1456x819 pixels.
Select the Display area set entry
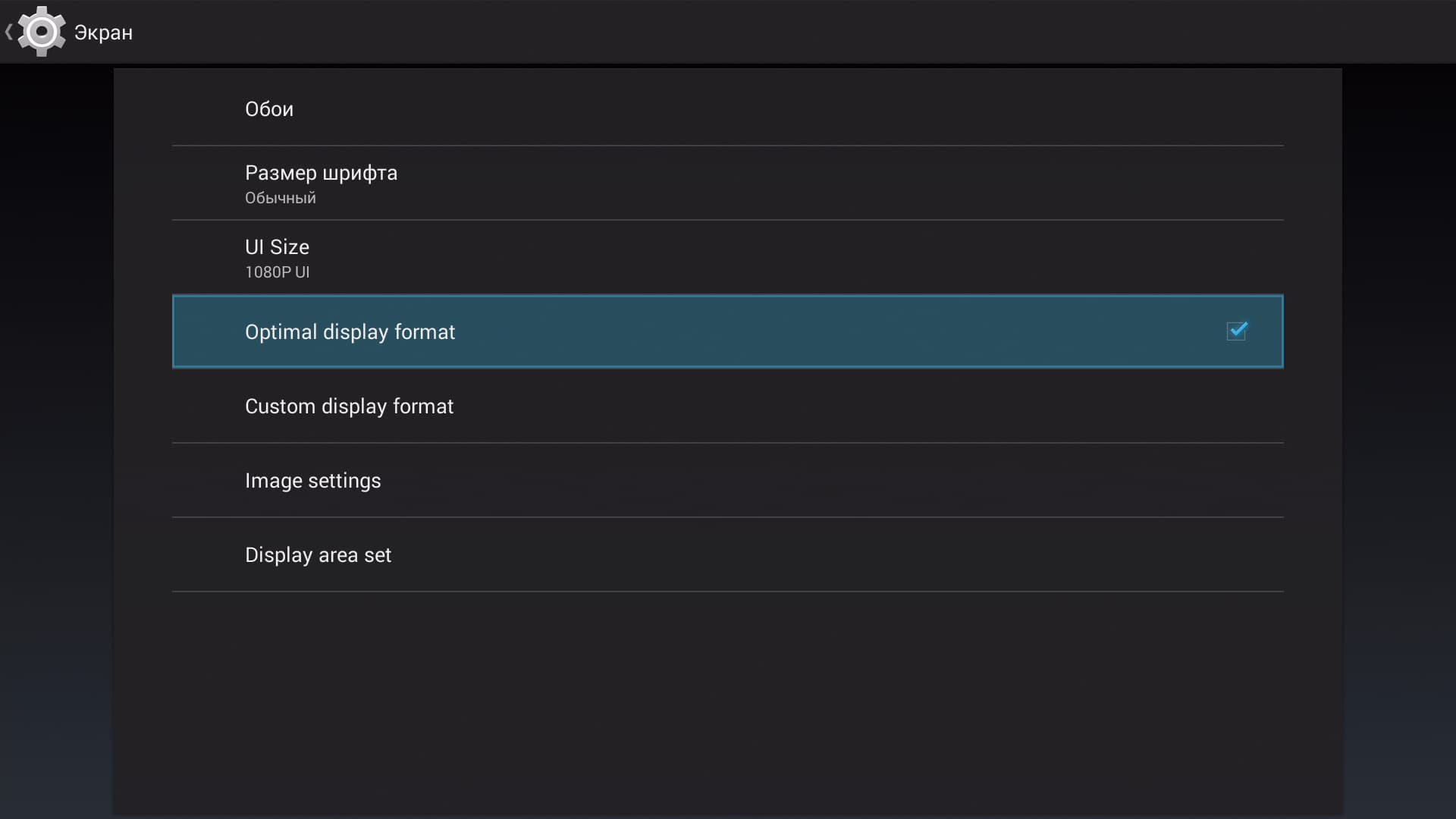pos(726,555)
